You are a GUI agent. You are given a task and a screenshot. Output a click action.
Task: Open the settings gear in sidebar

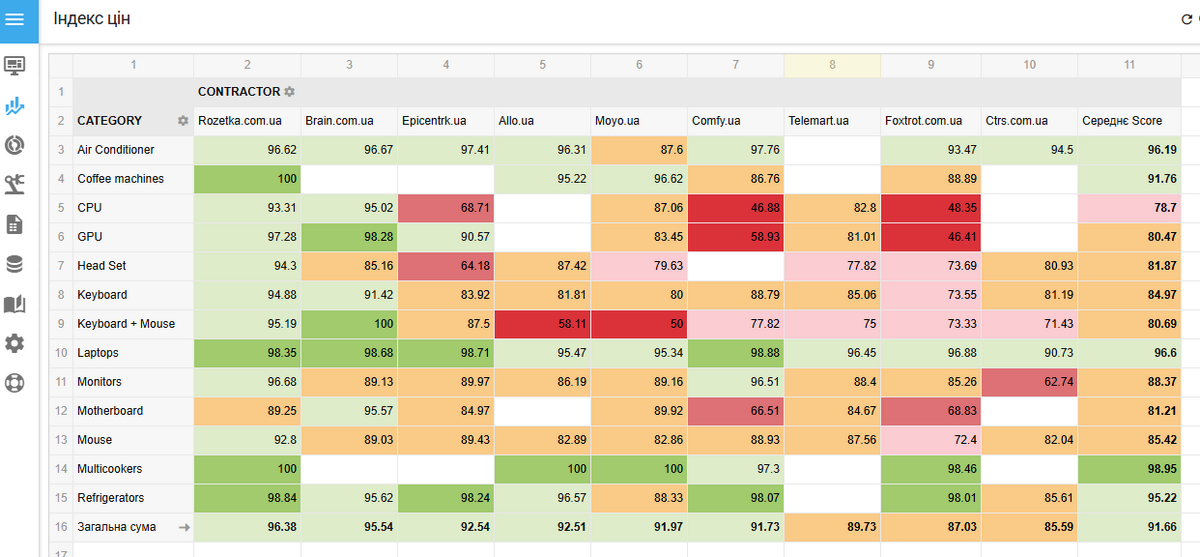[x=15, y=343]
